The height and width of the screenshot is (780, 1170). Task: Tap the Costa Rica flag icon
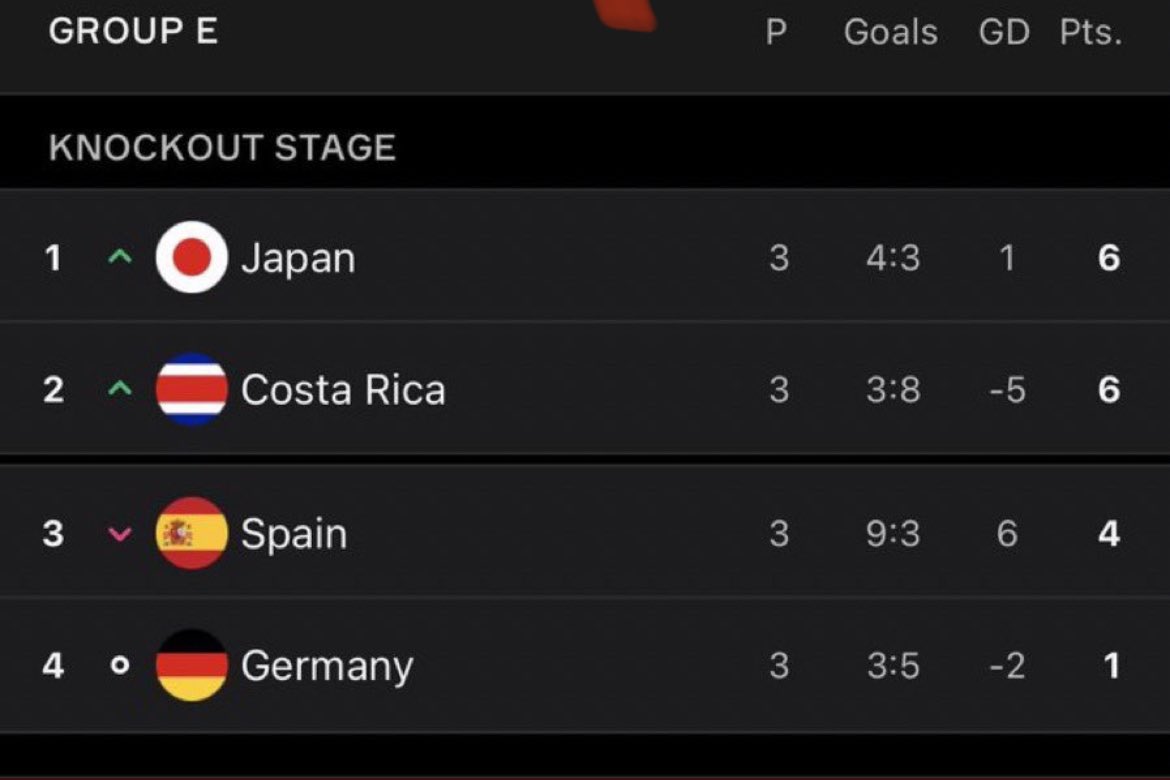tap(192, 389)
